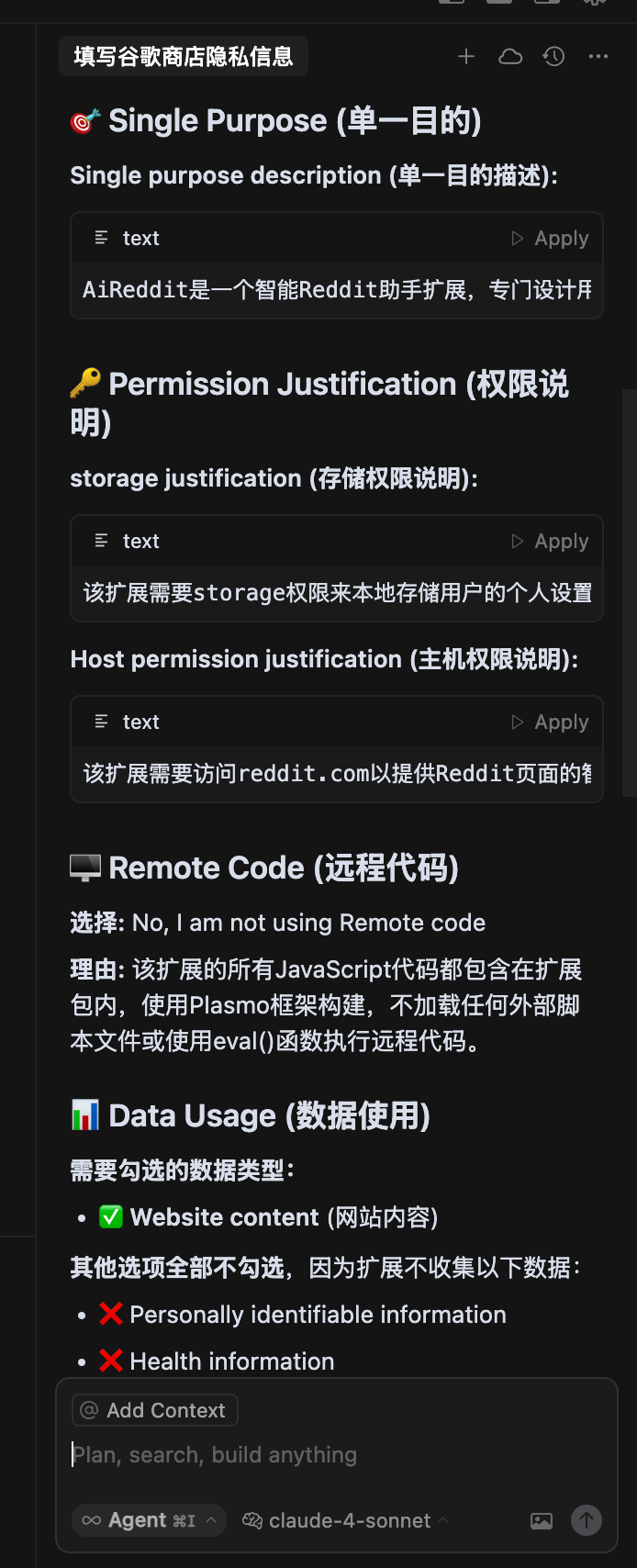
Task: Click the Host permission code block lines icon
Action: click(x=101, y=722)
